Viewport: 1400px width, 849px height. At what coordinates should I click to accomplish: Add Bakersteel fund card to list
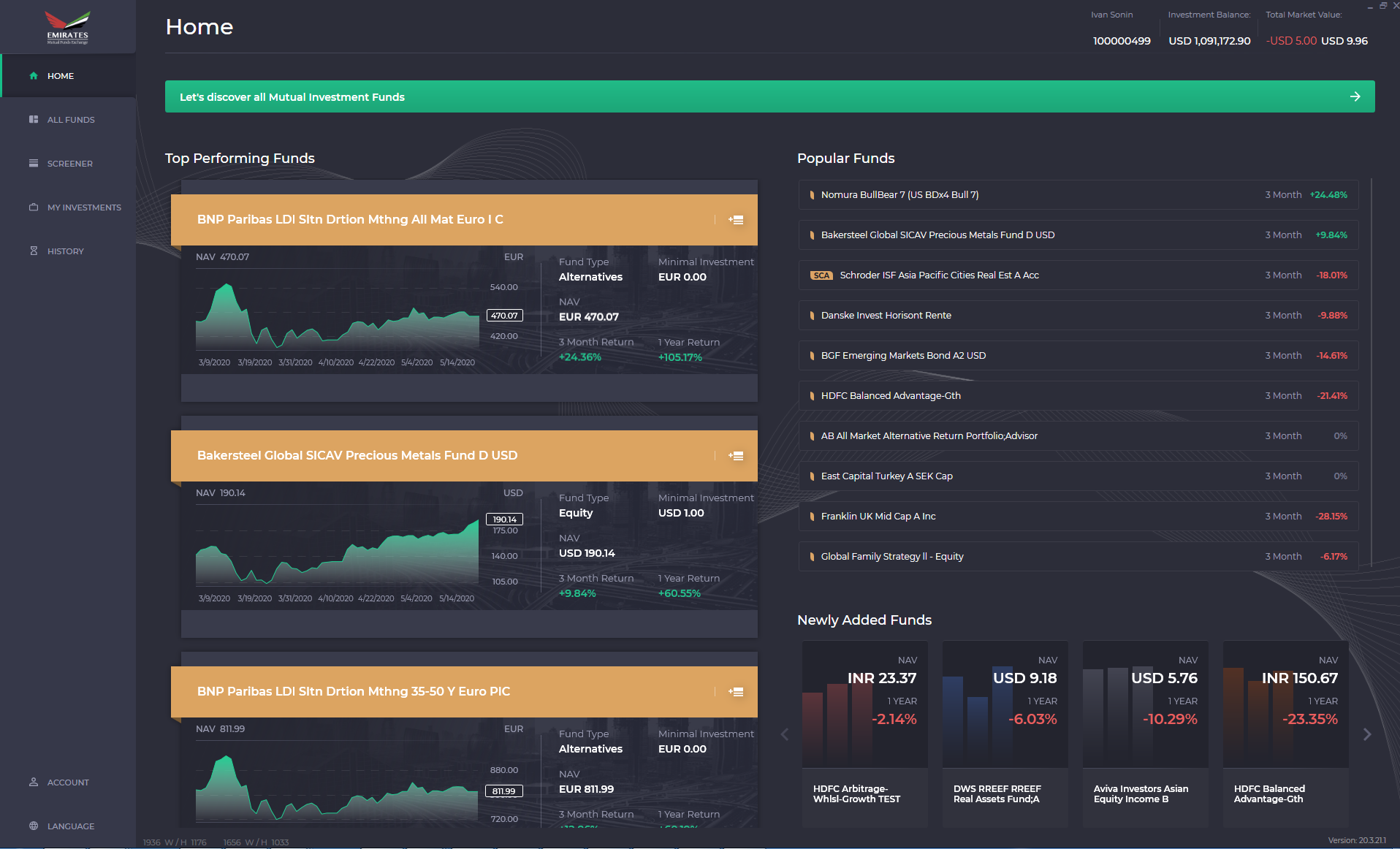736,456
